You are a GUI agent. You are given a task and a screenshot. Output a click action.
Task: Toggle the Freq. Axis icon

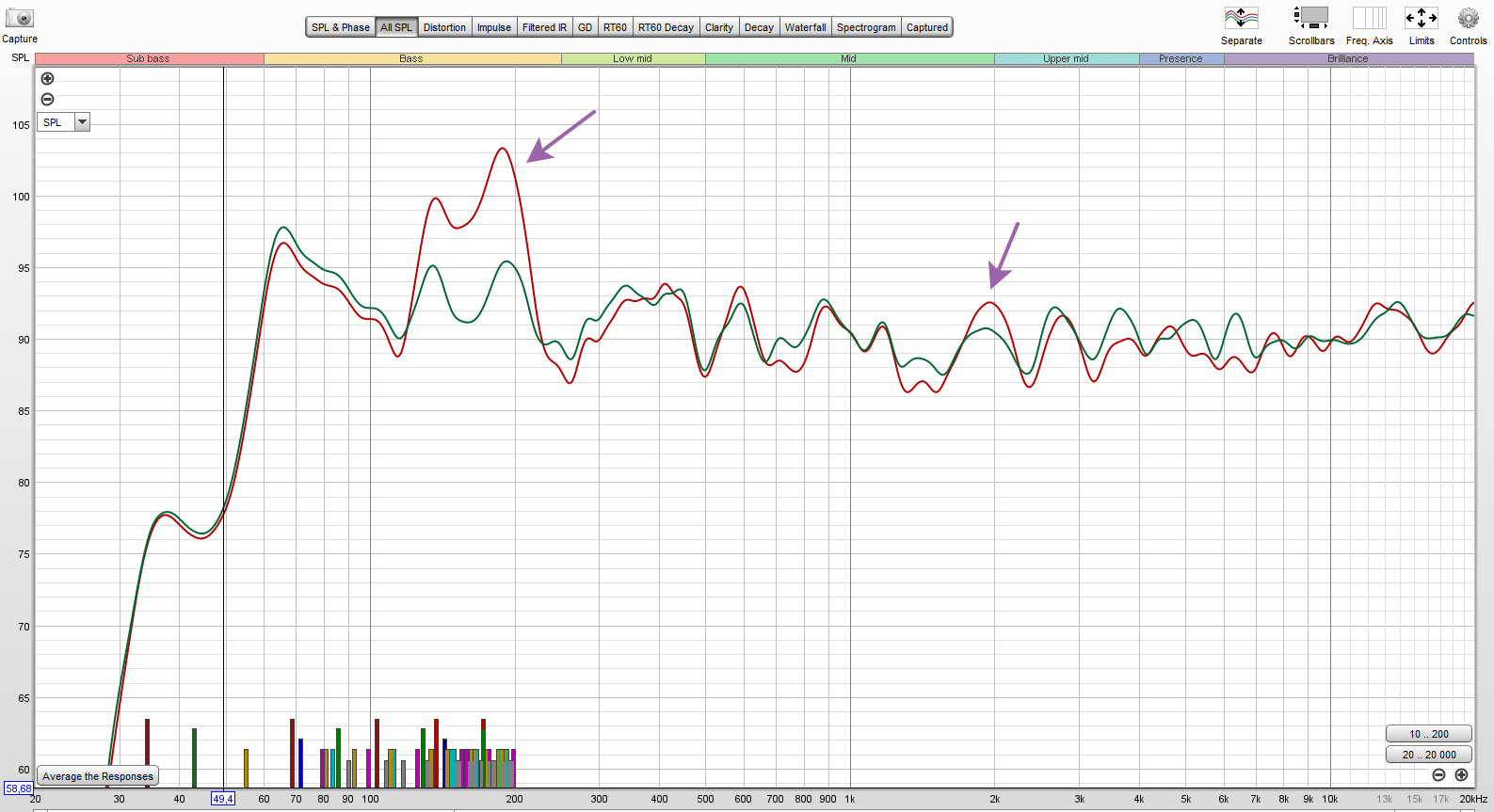coord(1369,18)
